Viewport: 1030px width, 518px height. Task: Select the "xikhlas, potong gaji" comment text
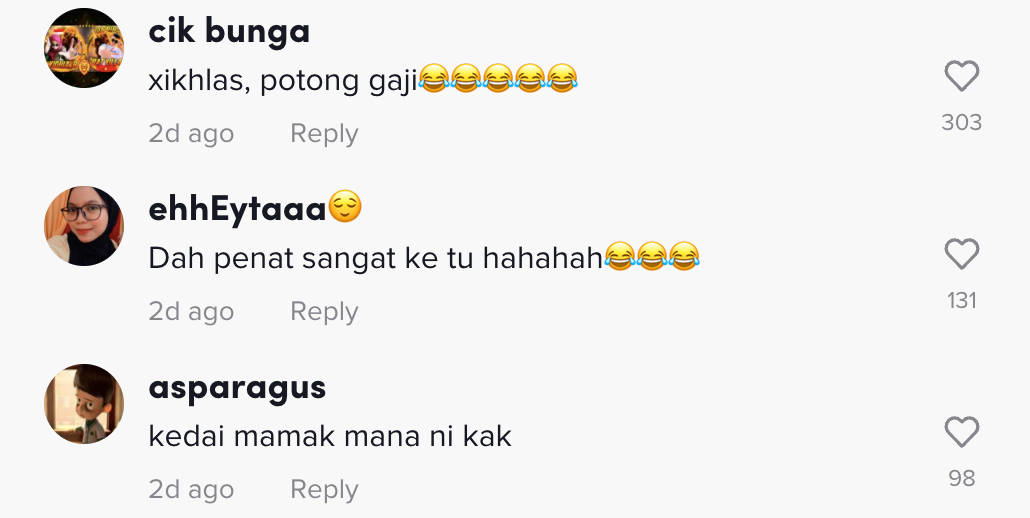[282, 81]
